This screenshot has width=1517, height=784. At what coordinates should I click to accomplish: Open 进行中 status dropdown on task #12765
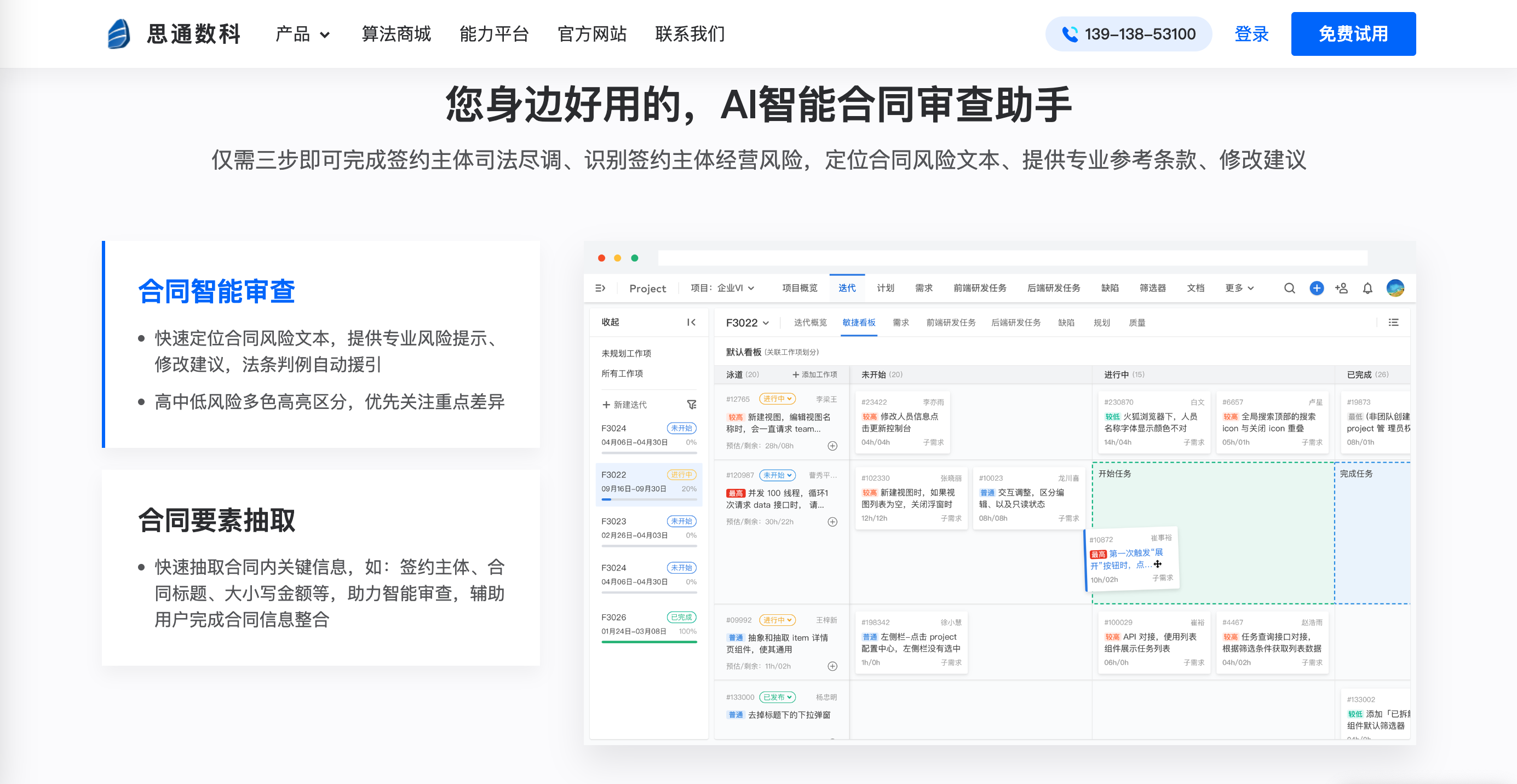tap(777, 399)
